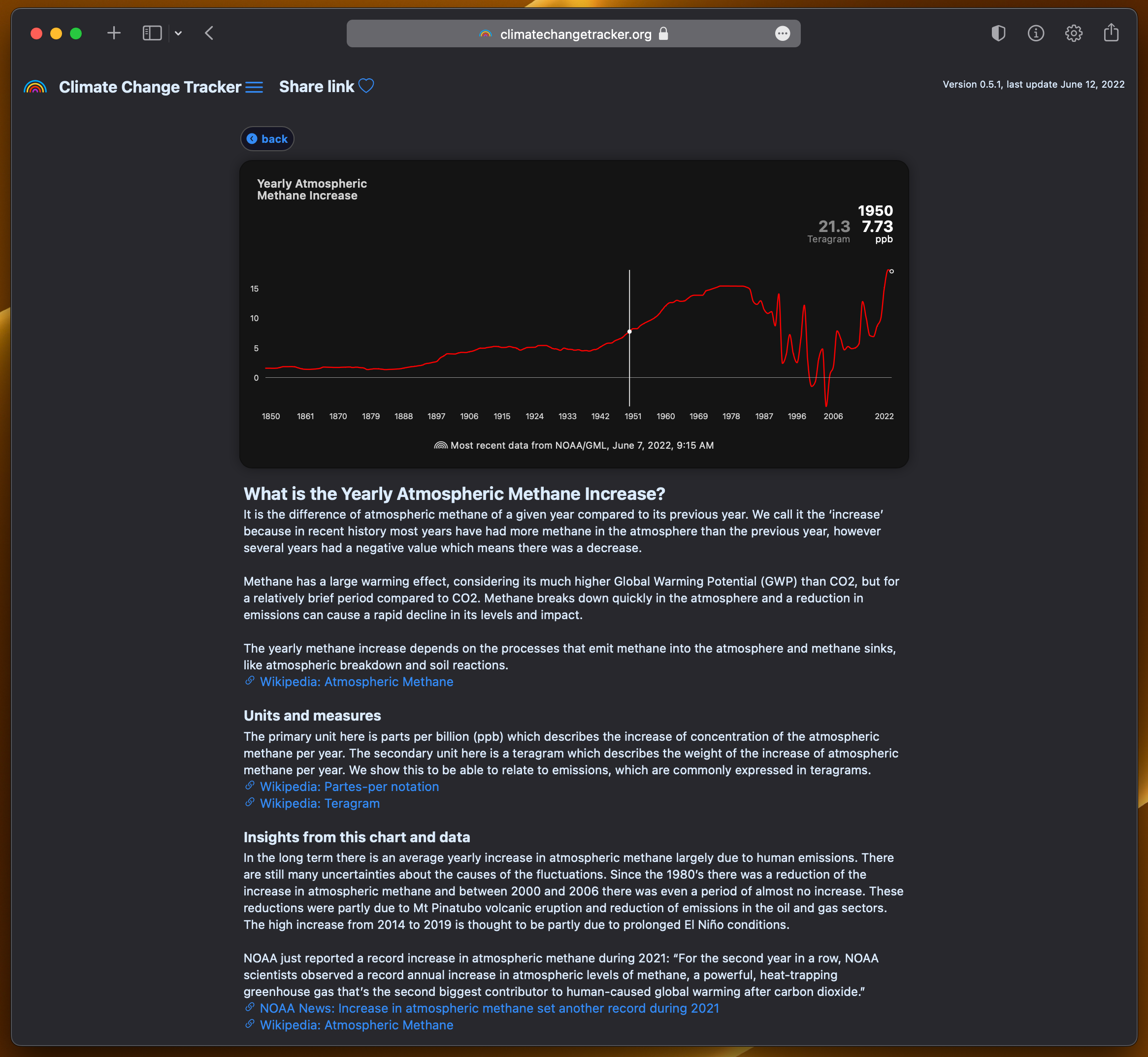Click the 1950 marker point on the chart
The image size is (1148, 1057).
629,332
